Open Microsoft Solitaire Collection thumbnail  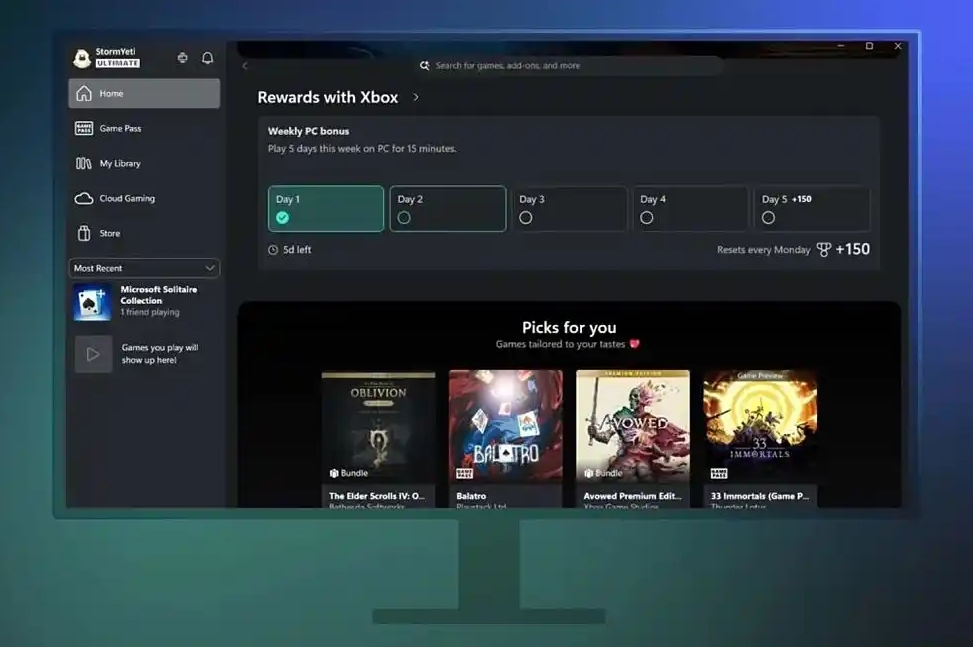coord(92,302)
